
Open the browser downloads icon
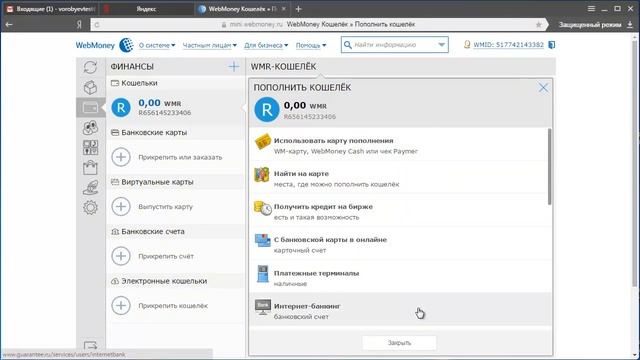pos(630,24)
